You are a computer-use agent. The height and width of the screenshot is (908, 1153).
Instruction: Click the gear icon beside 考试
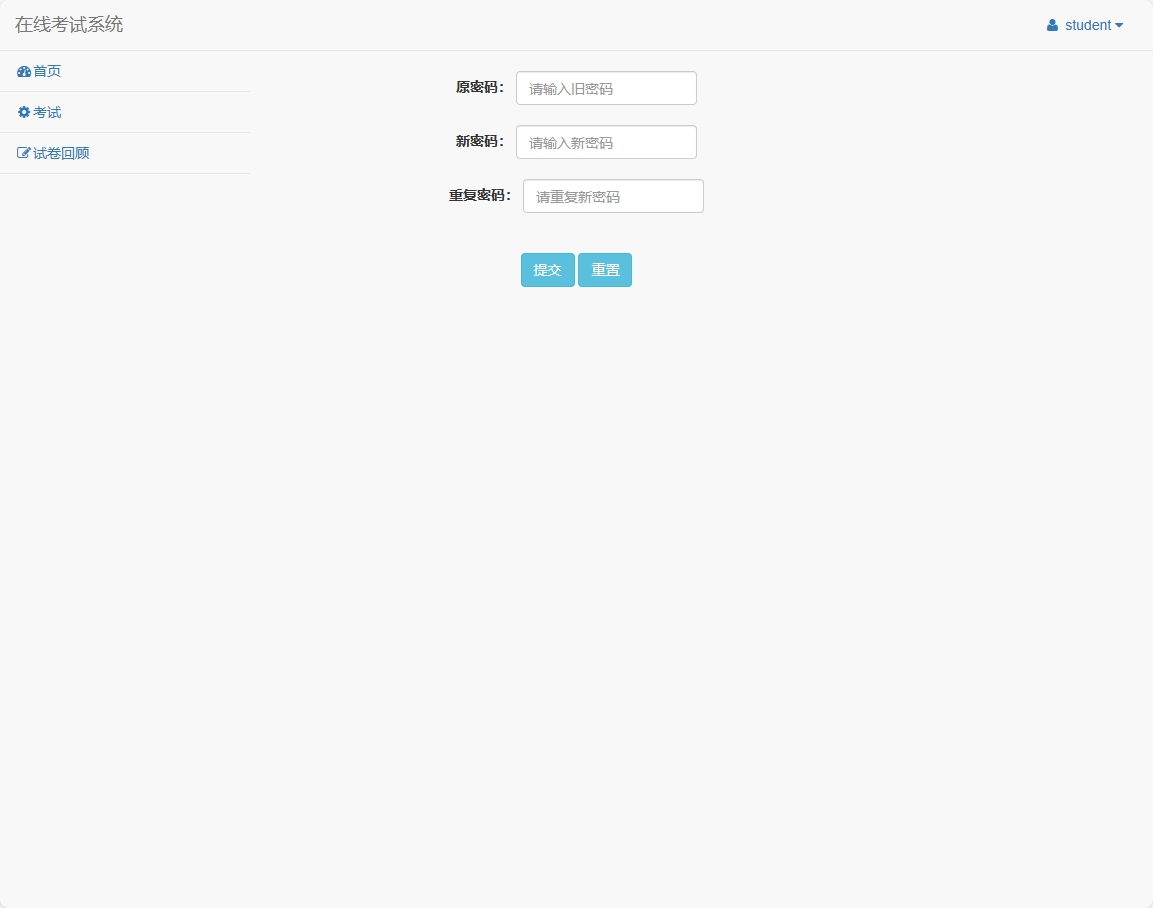(x=24, y=112)
